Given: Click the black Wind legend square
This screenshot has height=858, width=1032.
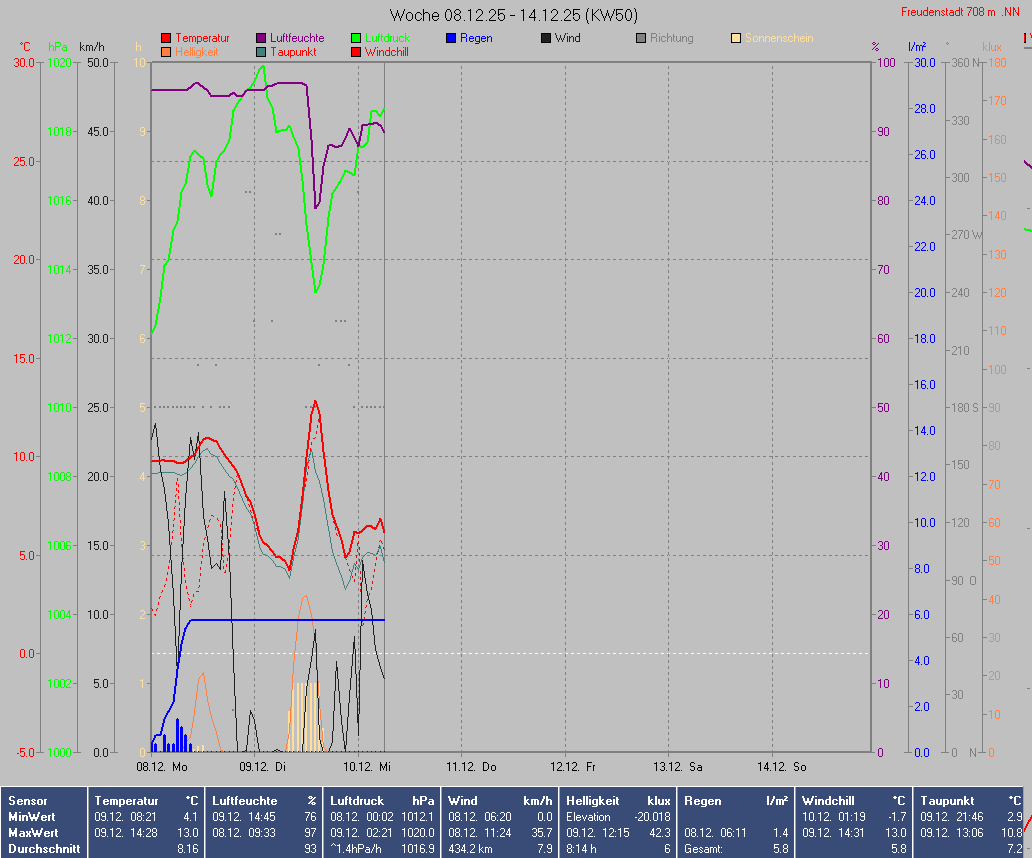Looking at the screenshot, I should (546, 38).
